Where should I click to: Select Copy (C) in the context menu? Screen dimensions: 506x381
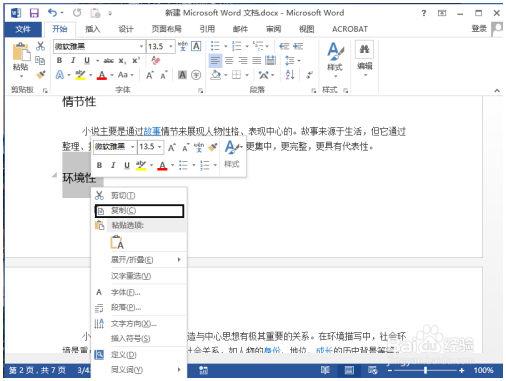[x=139, y=211]
